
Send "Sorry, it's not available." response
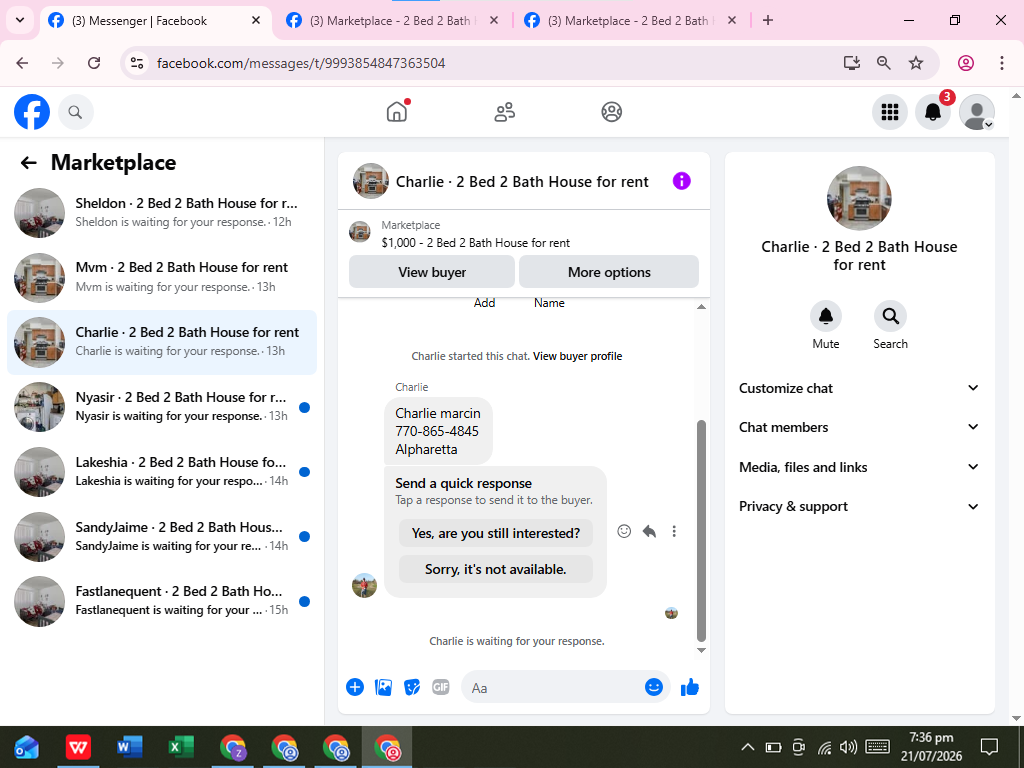tap(496, 569)
